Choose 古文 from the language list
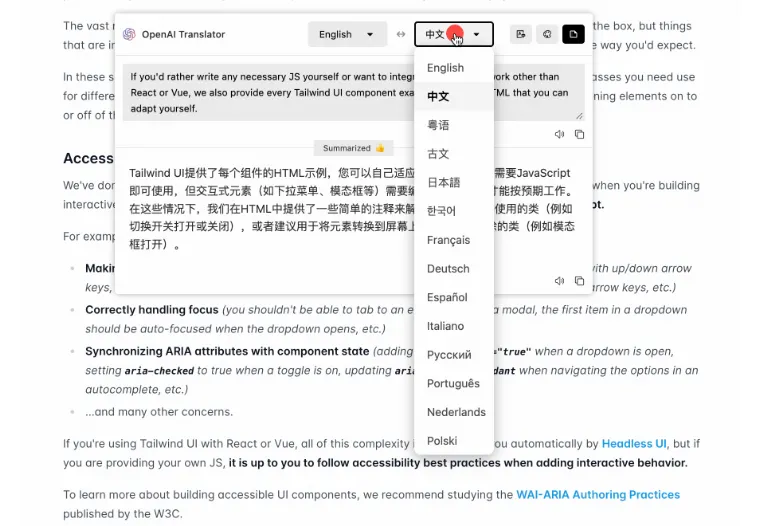 pyautogui.click(x=453, y=154)
